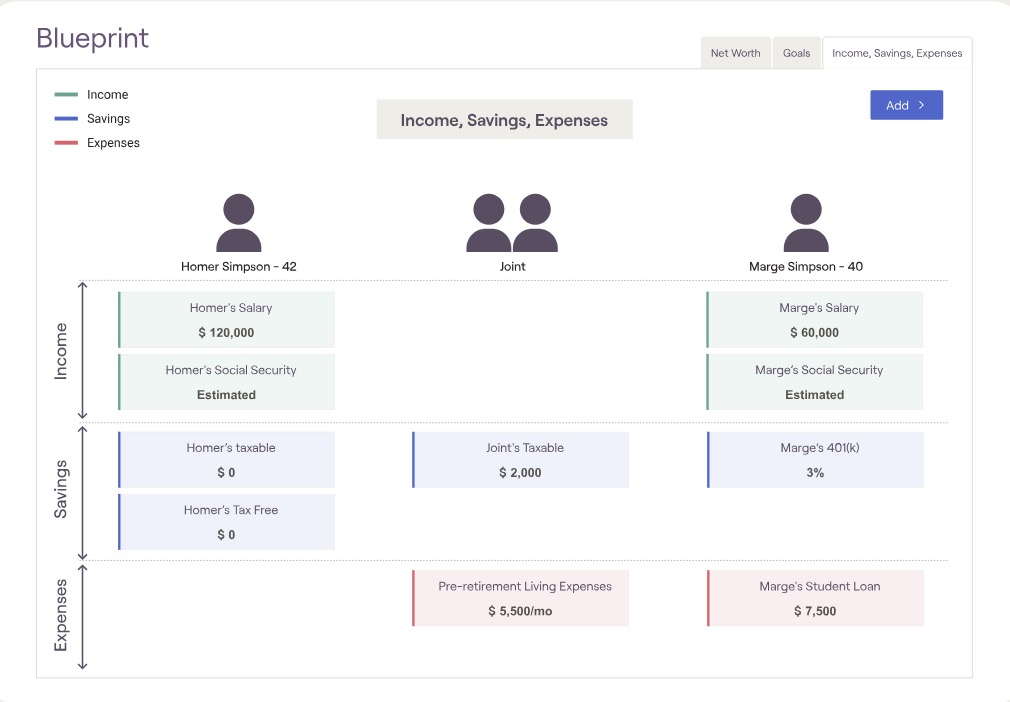Switch to the Net Worth tab
Screen dimensions: 1010x702
click(735, 53)
